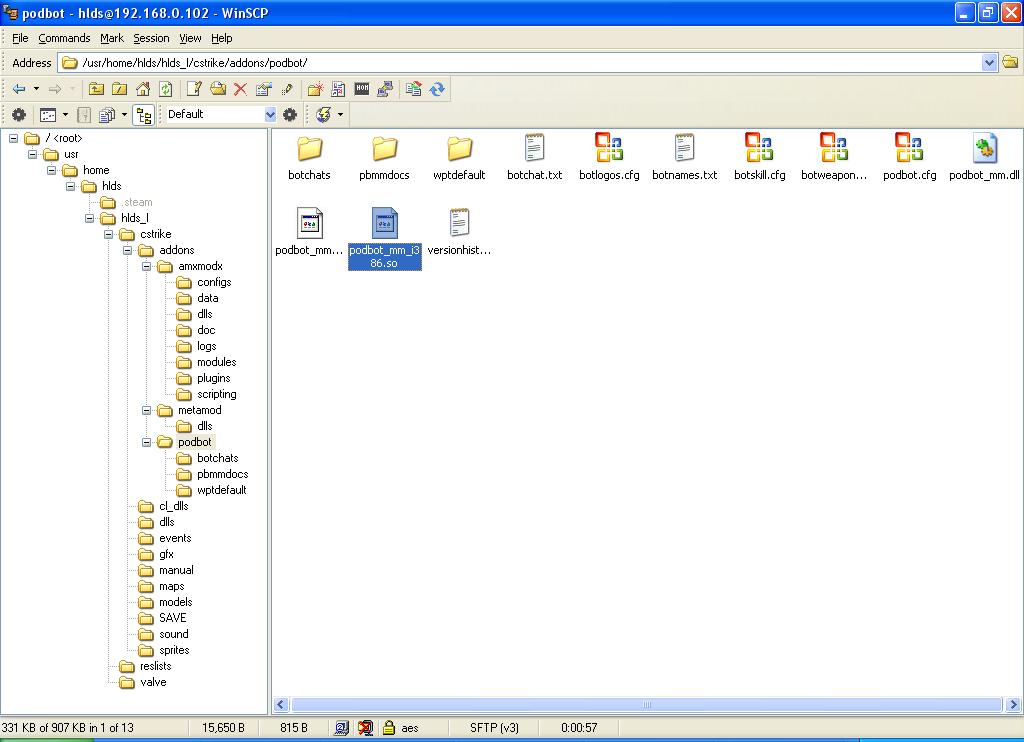This screenshot has height=742, width=1024.
Task: Create a new directory
Action: (x=315, y=89)
